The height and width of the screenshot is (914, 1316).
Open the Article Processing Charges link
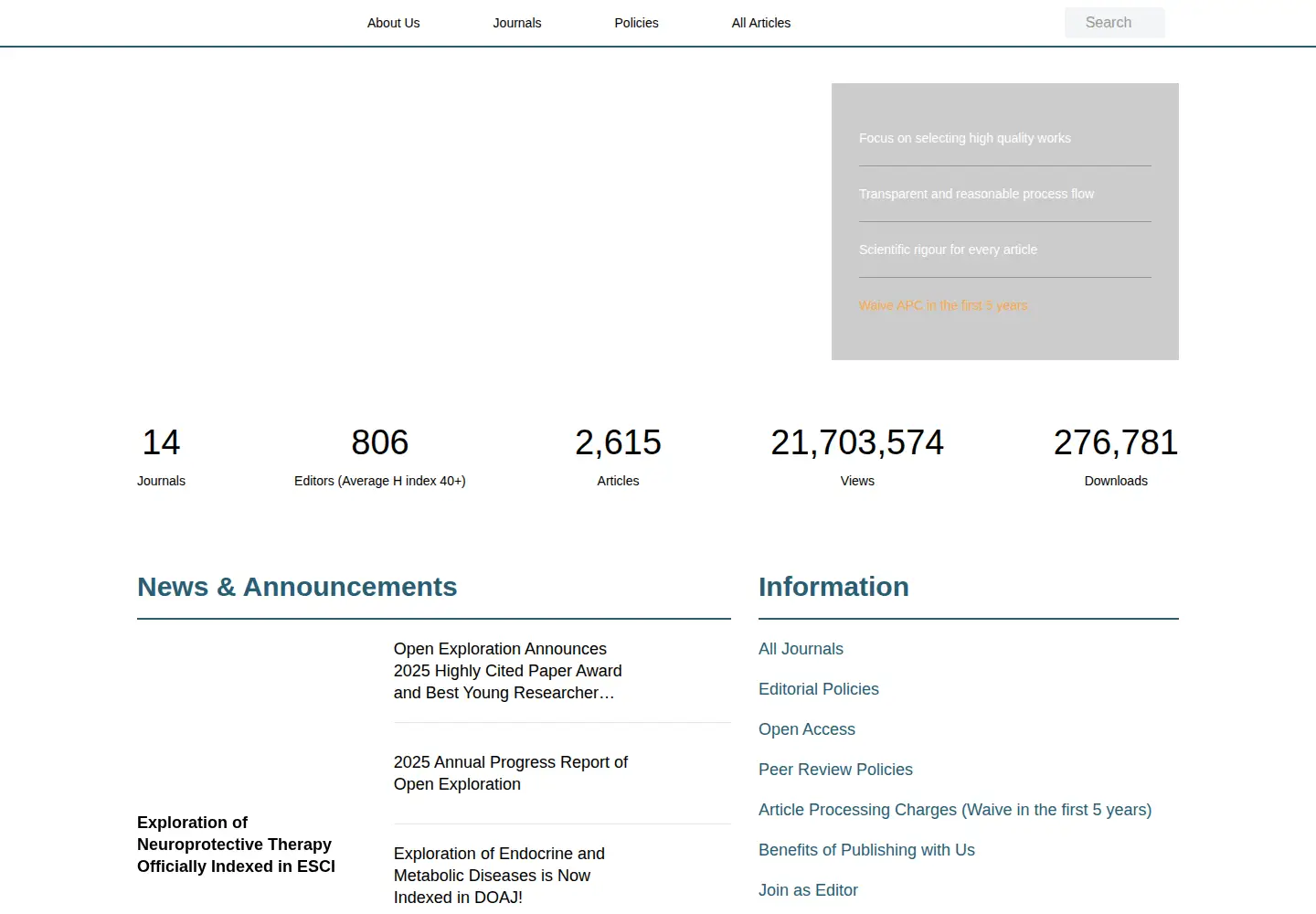(x=955, y=810)
